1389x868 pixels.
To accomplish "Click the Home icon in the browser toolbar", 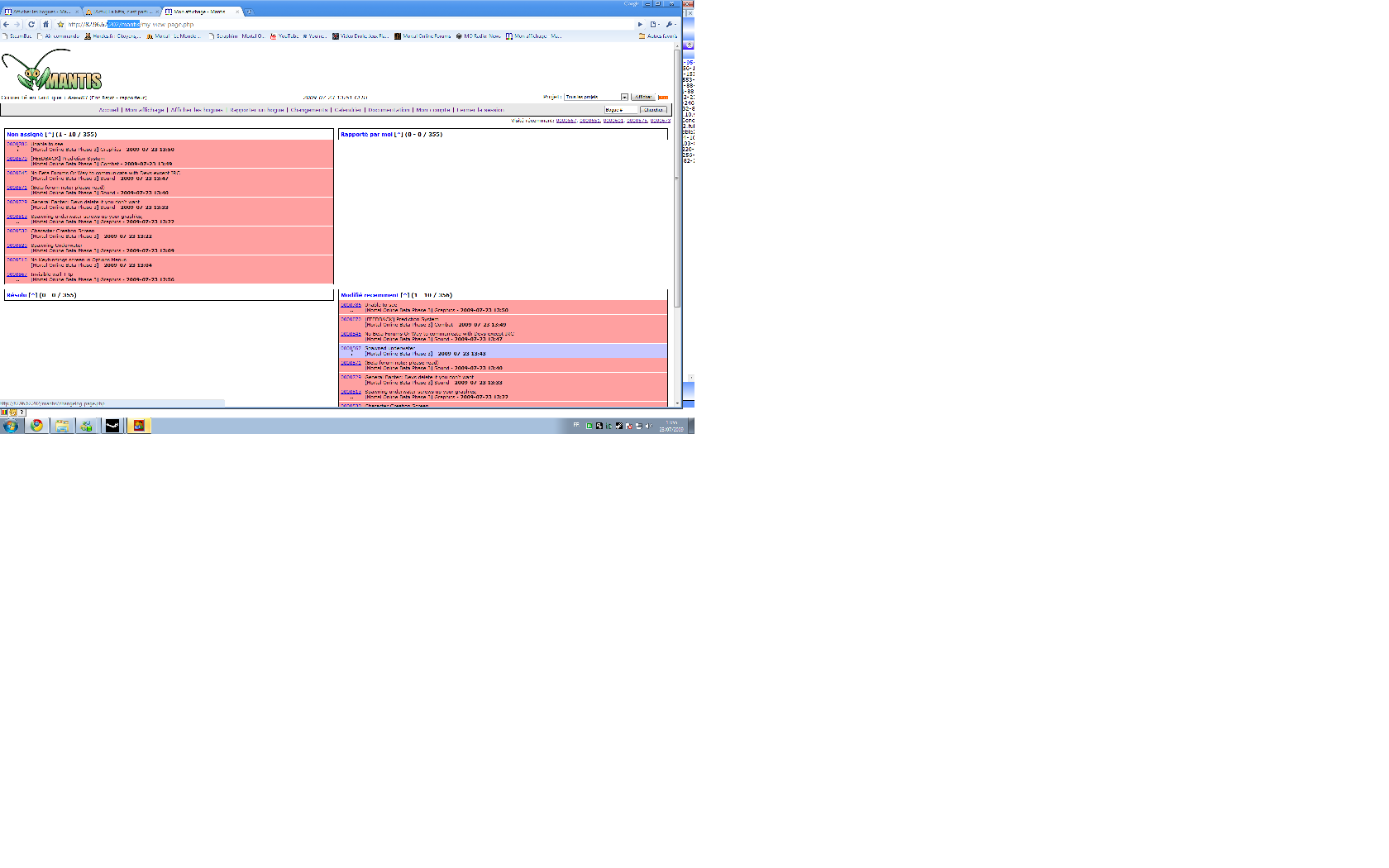I will 45,24.
